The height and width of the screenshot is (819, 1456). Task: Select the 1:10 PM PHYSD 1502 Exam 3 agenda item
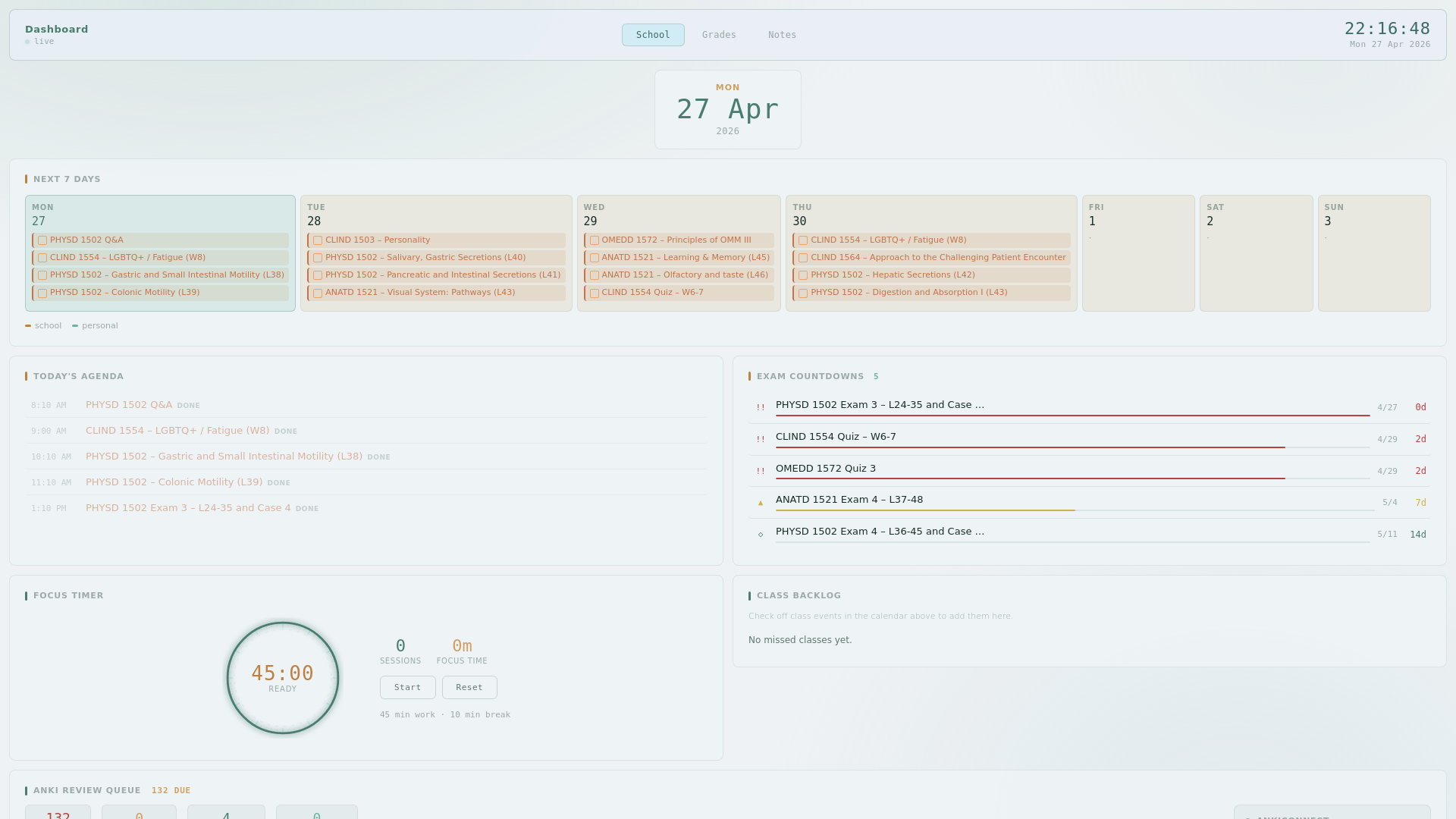point(366,508)
